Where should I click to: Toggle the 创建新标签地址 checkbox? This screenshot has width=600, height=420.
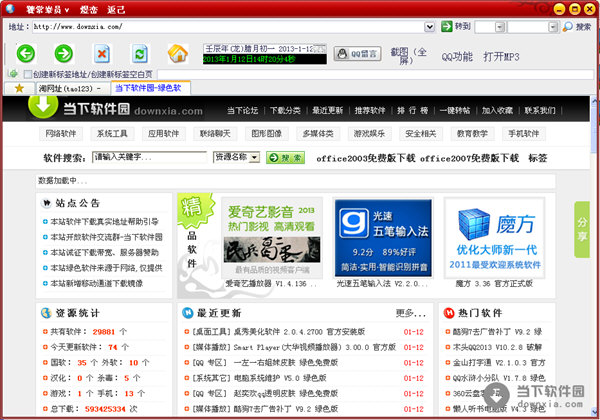click(28, 74)
